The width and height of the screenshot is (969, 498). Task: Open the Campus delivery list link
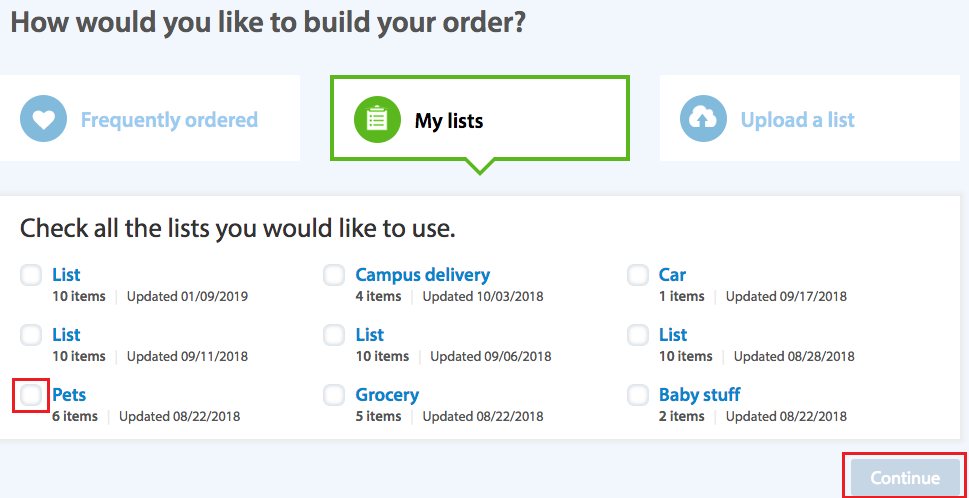tap(422, 274)
